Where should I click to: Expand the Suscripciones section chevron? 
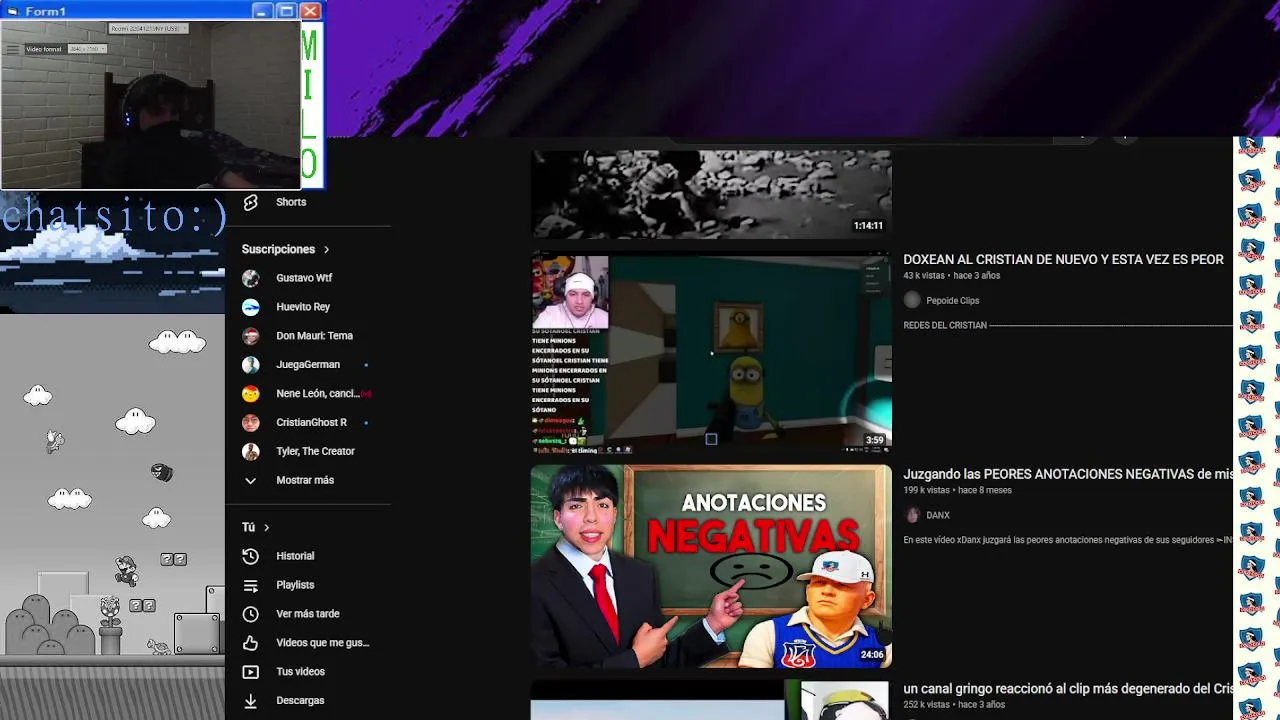click(326, 249)
